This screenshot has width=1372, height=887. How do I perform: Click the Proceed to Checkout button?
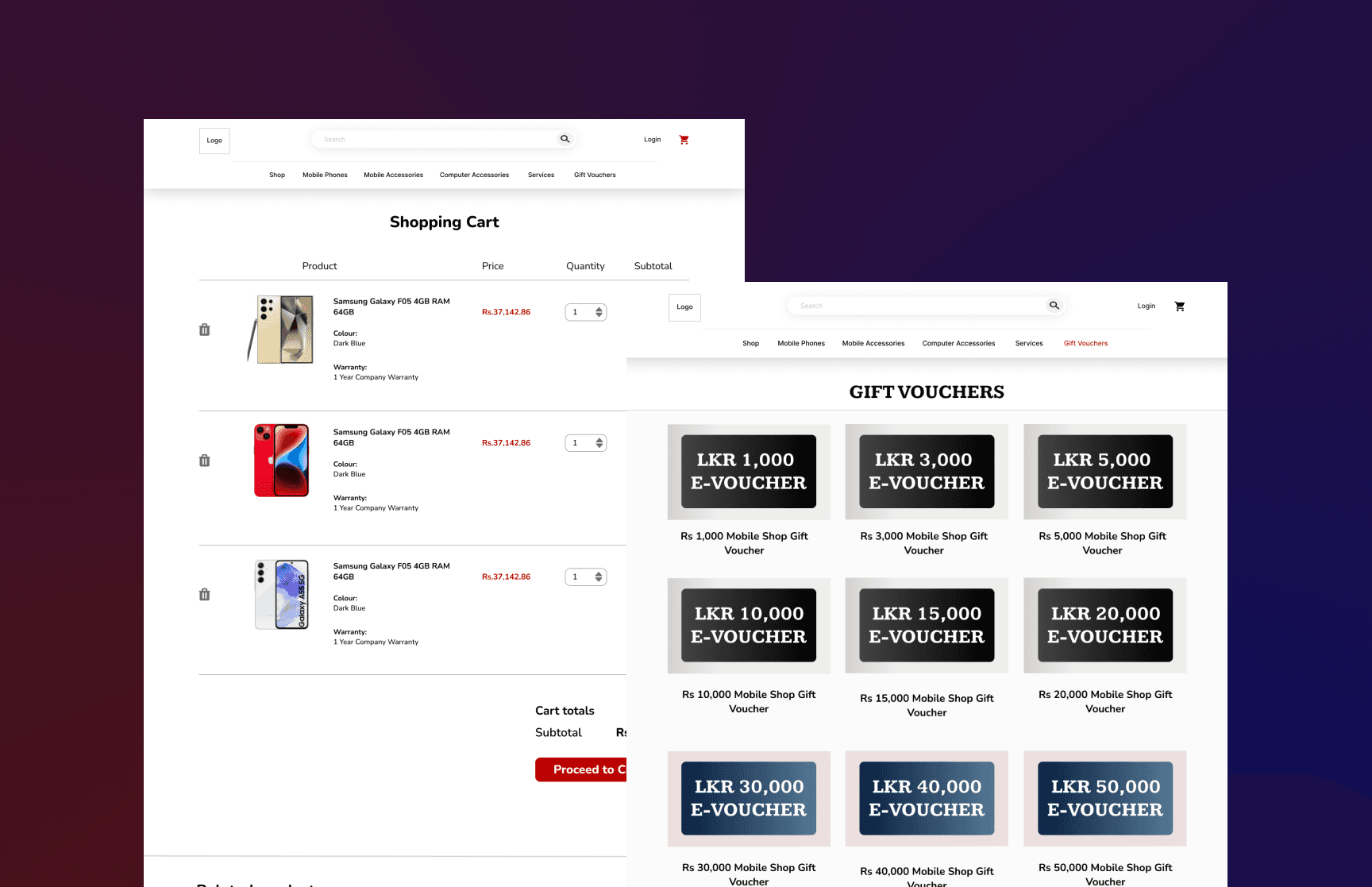click(x=581, y=769)
